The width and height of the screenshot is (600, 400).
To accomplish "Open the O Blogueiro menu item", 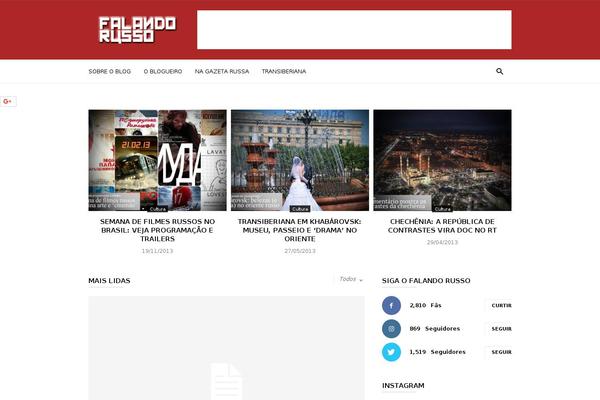I will coord(163,72).
